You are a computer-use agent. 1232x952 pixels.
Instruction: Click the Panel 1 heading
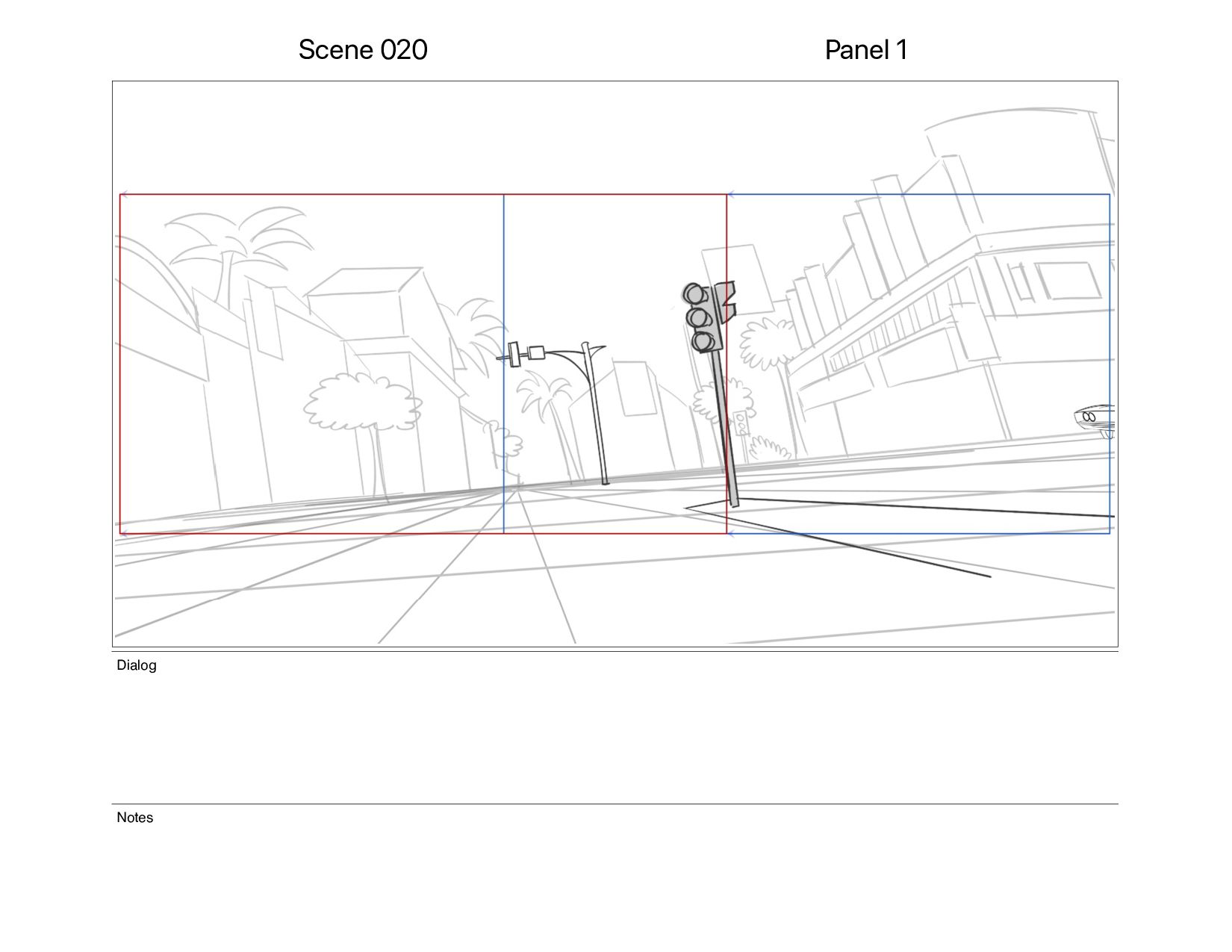(x=866, y=50)
